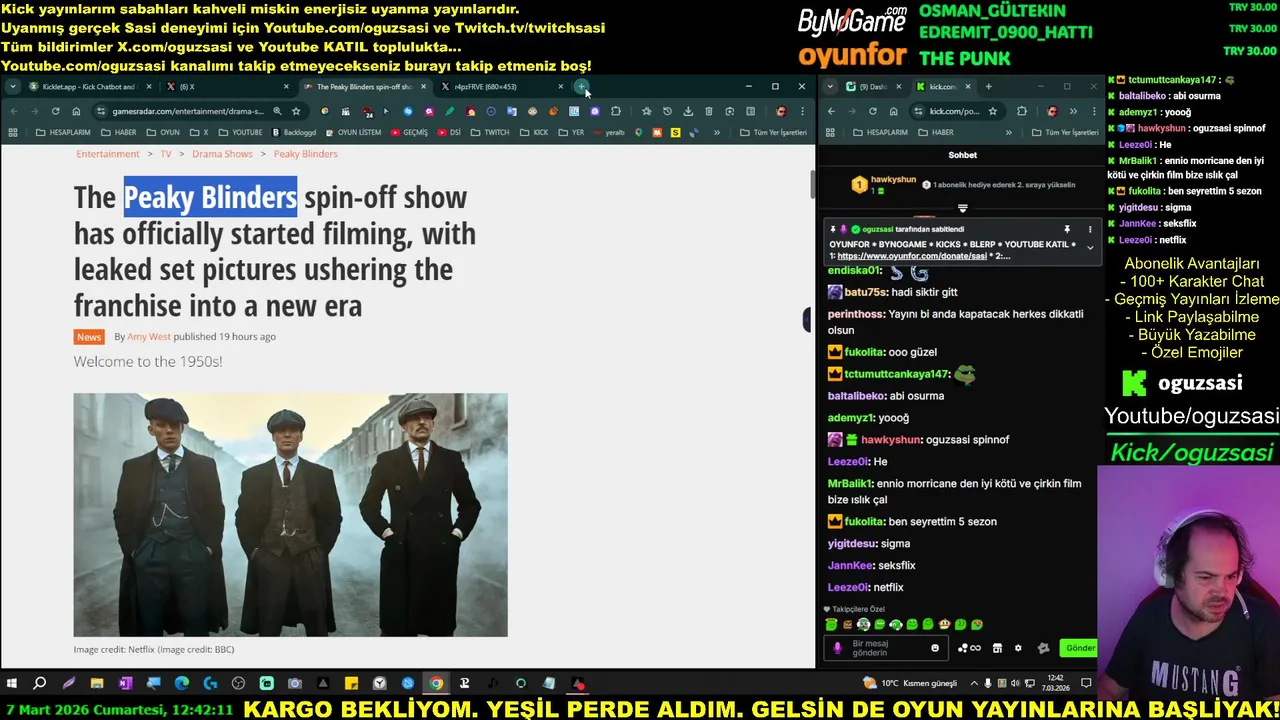Open the volume icon in the system tray
The height and width of the screenshot is (720, 1280).
pyautogui.click(x=1016, y=683)
